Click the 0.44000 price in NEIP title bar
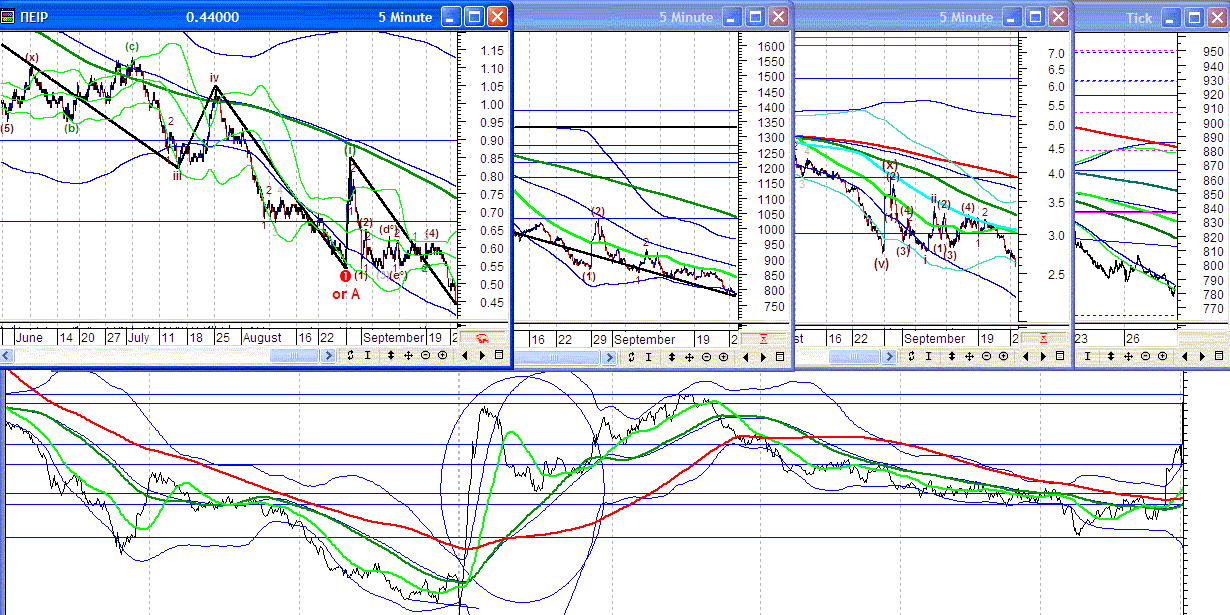This screenshot has width=1230, height=615. pyautogui.click(x=213, y=17)
